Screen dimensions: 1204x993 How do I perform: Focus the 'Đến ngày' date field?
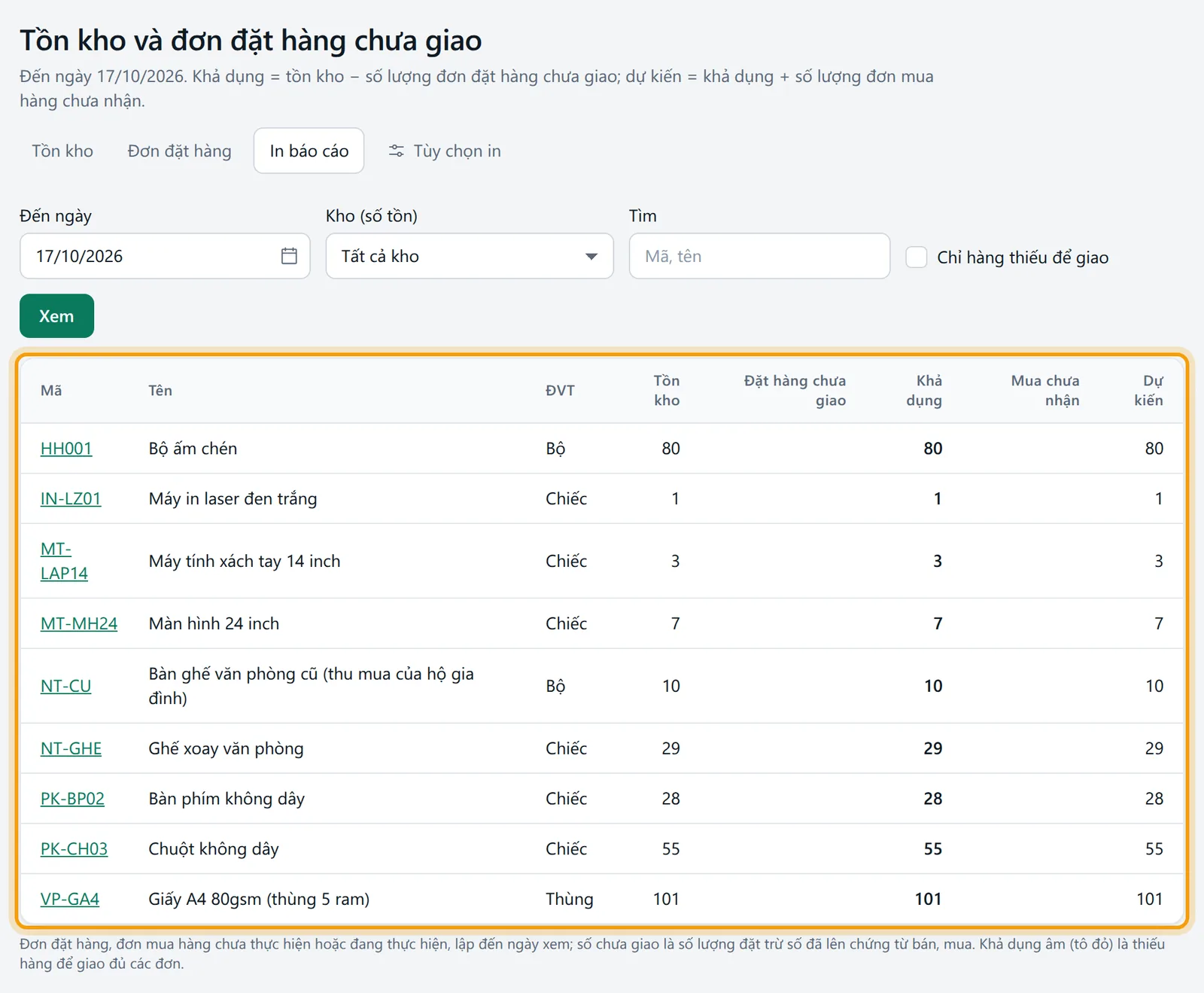tap(165, 256)
